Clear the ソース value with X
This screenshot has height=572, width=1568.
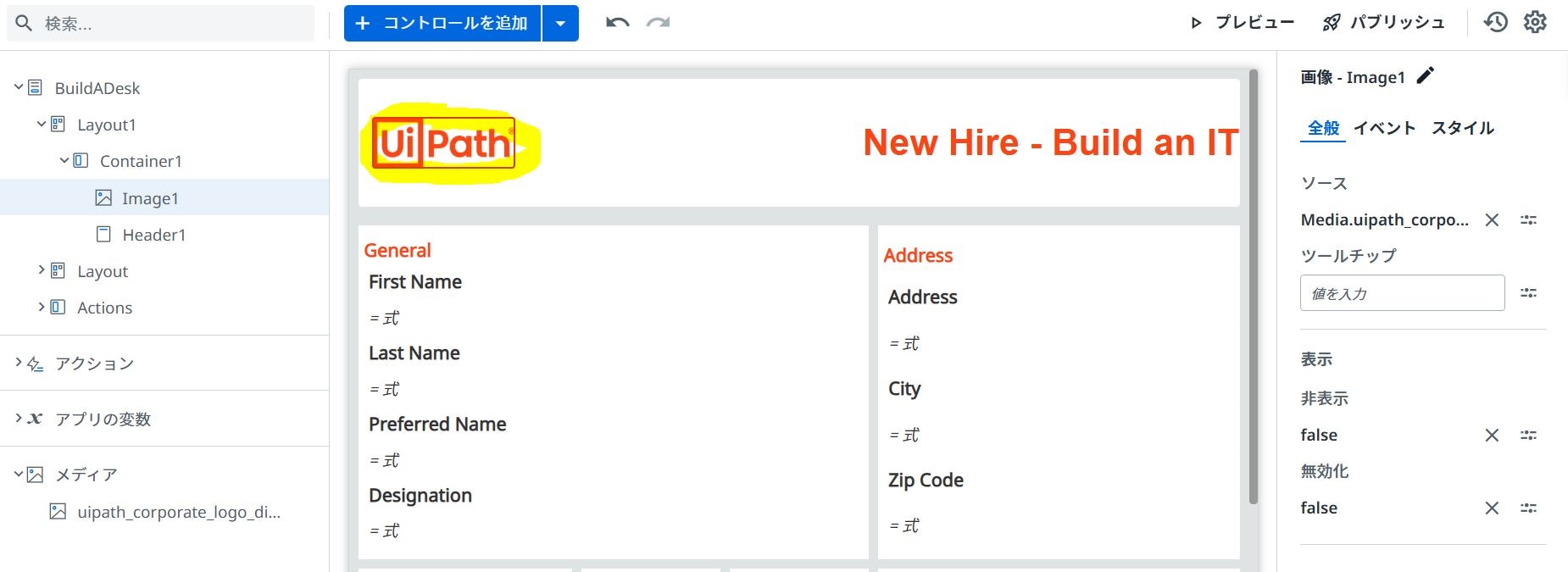[x=1492, y=220]
